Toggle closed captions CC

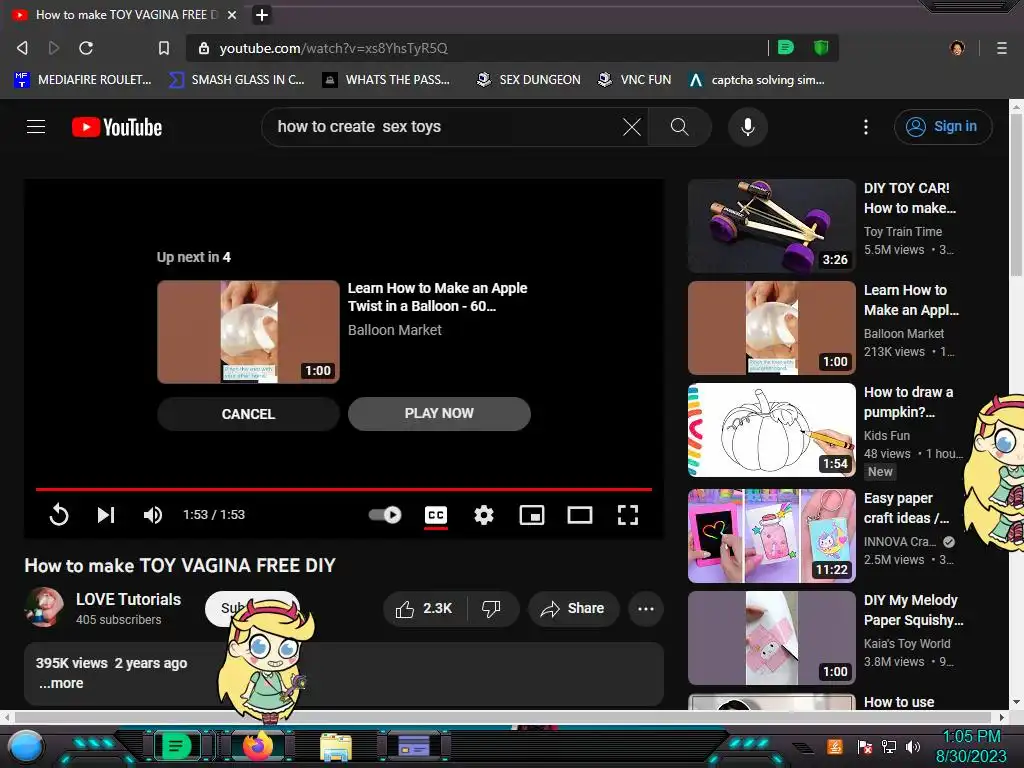pos(436,515)
